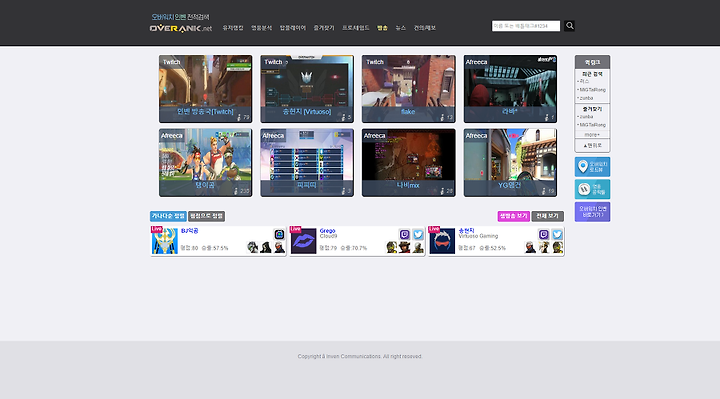Open the teal Inven app sidebar banner
720x399 pixels.
pos(592,189)
